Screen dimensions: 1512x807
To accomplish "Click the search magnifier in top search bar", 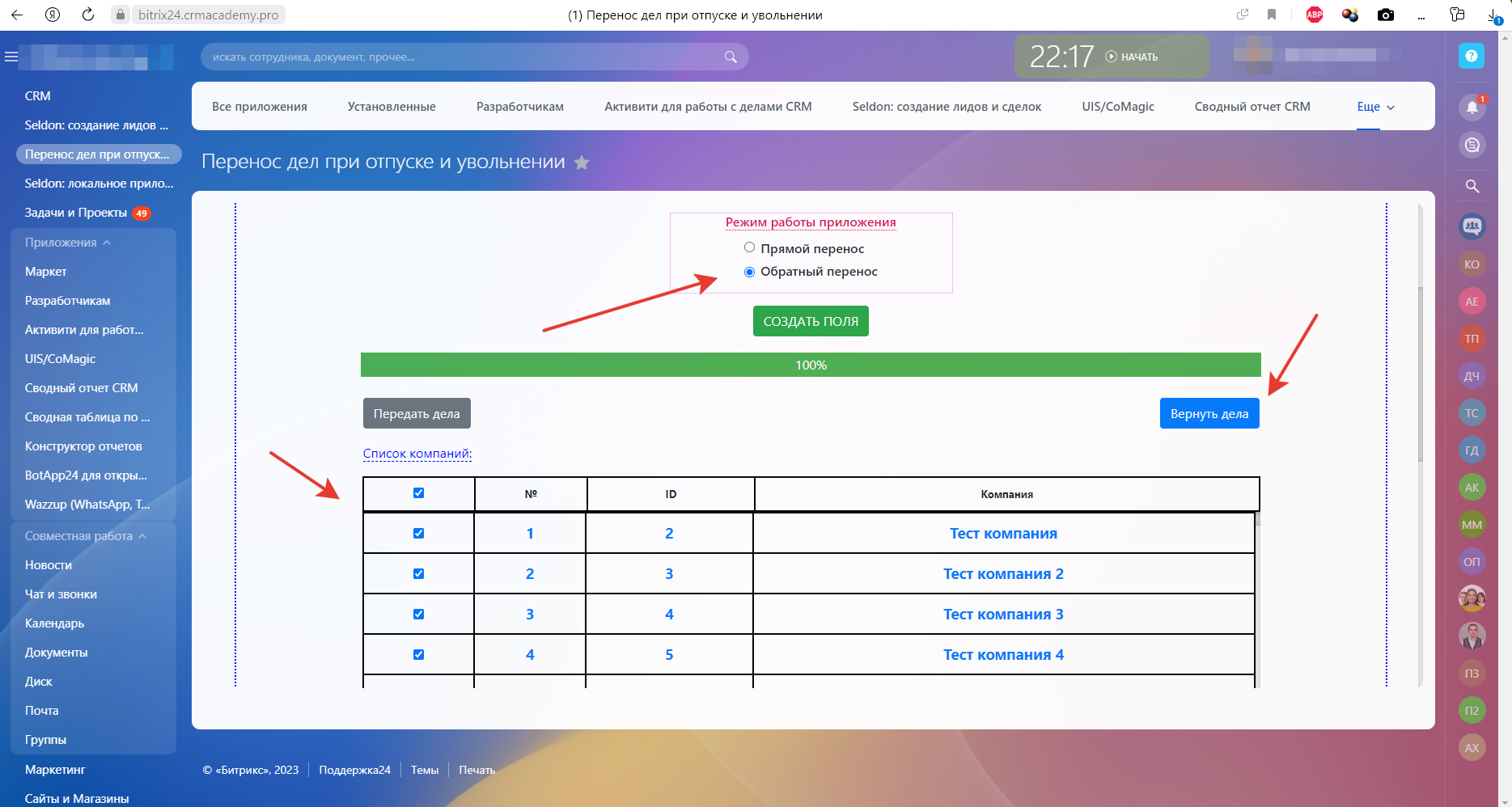I will (x=731, y=57).
